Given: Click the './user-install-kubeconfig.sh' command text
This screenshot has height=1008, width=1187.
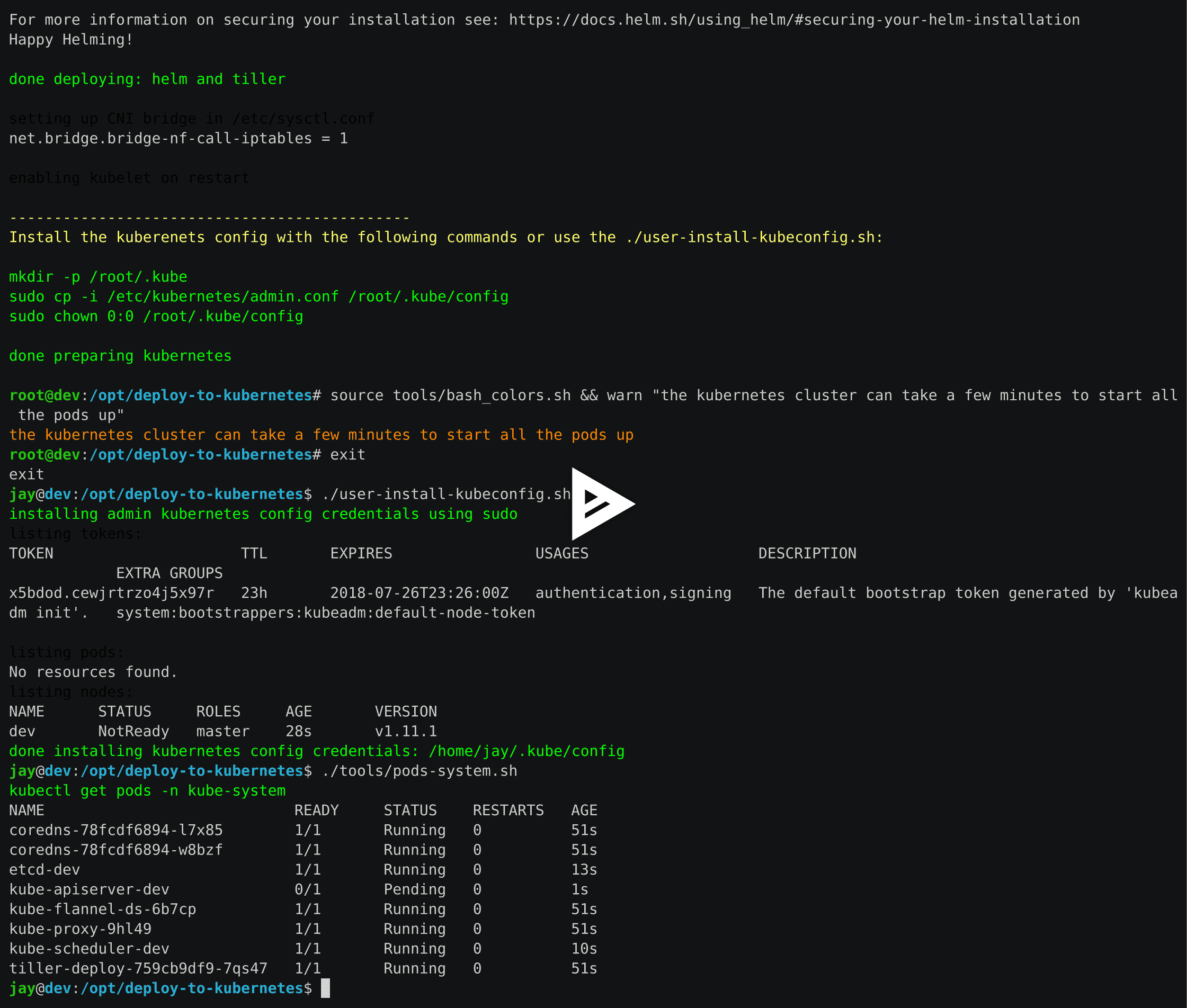Looking at the screenshot, I should (446, 494).
